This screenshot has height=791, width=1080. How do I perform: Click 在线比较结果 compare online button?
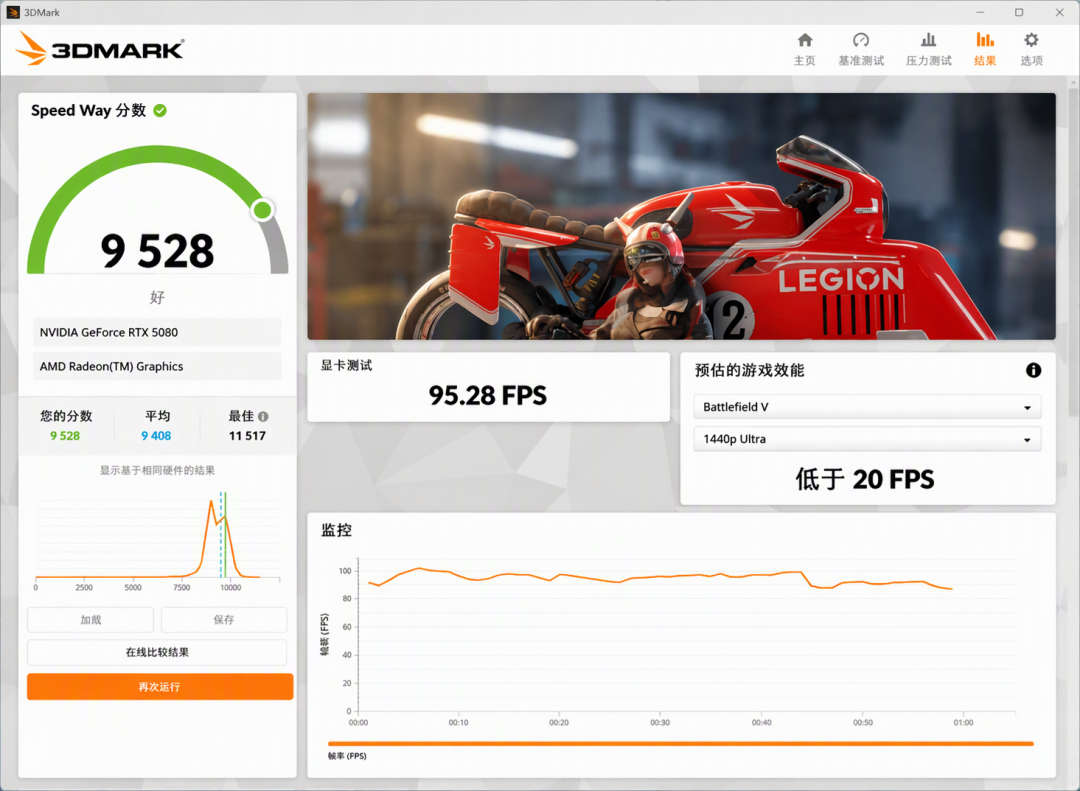[x=157, y=652]
